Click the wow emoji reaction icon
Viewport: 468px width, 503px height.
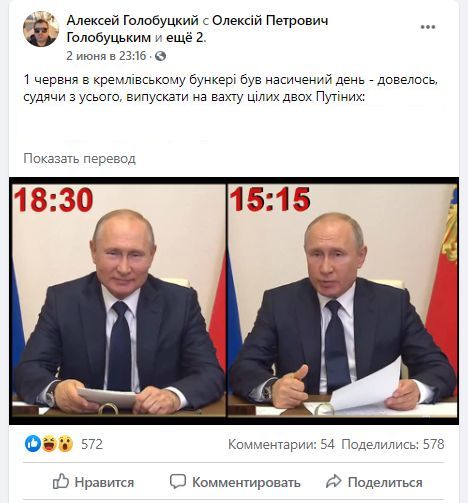click(65, 444)
